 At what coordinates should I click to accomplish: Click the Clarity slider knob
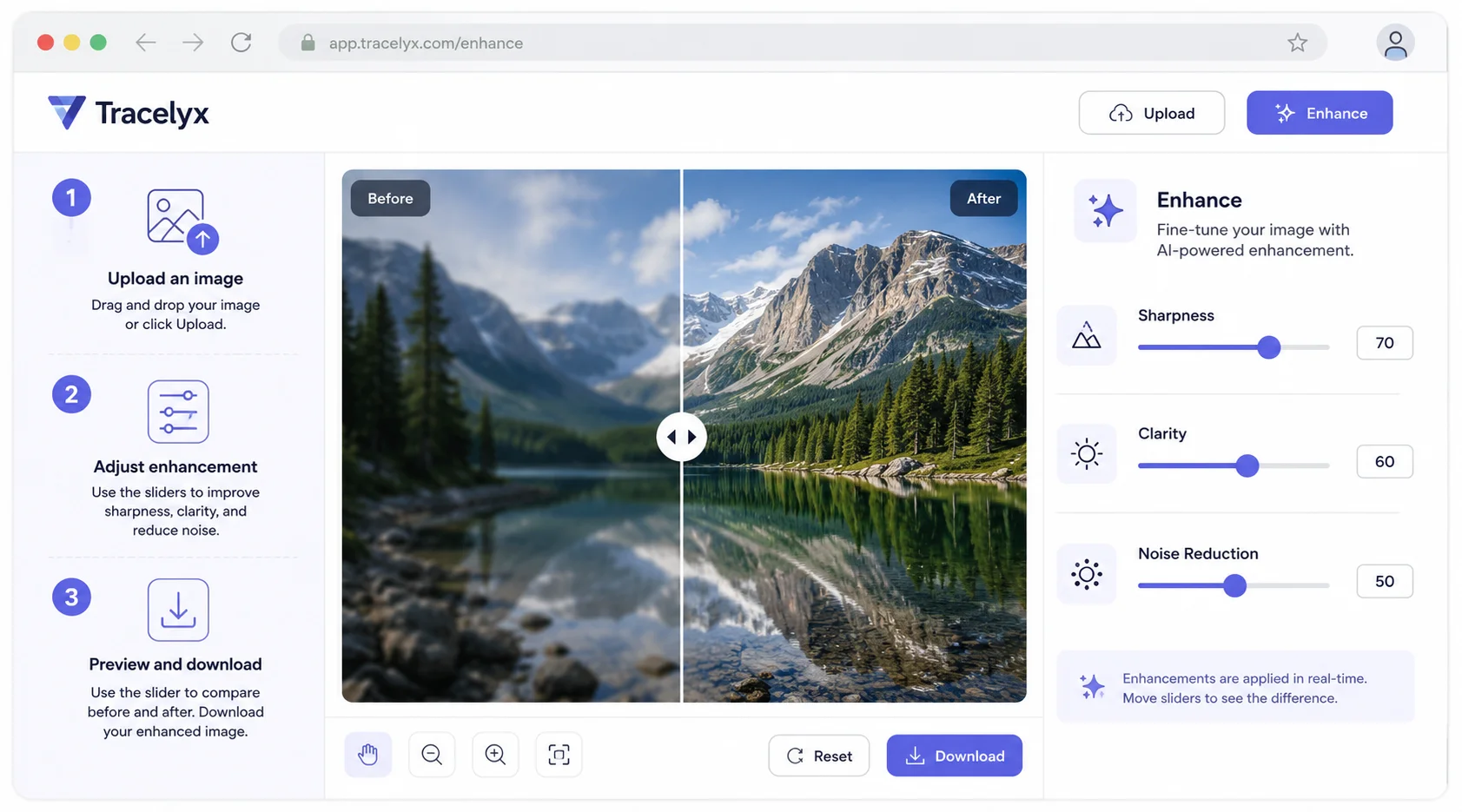point(1247,465)
